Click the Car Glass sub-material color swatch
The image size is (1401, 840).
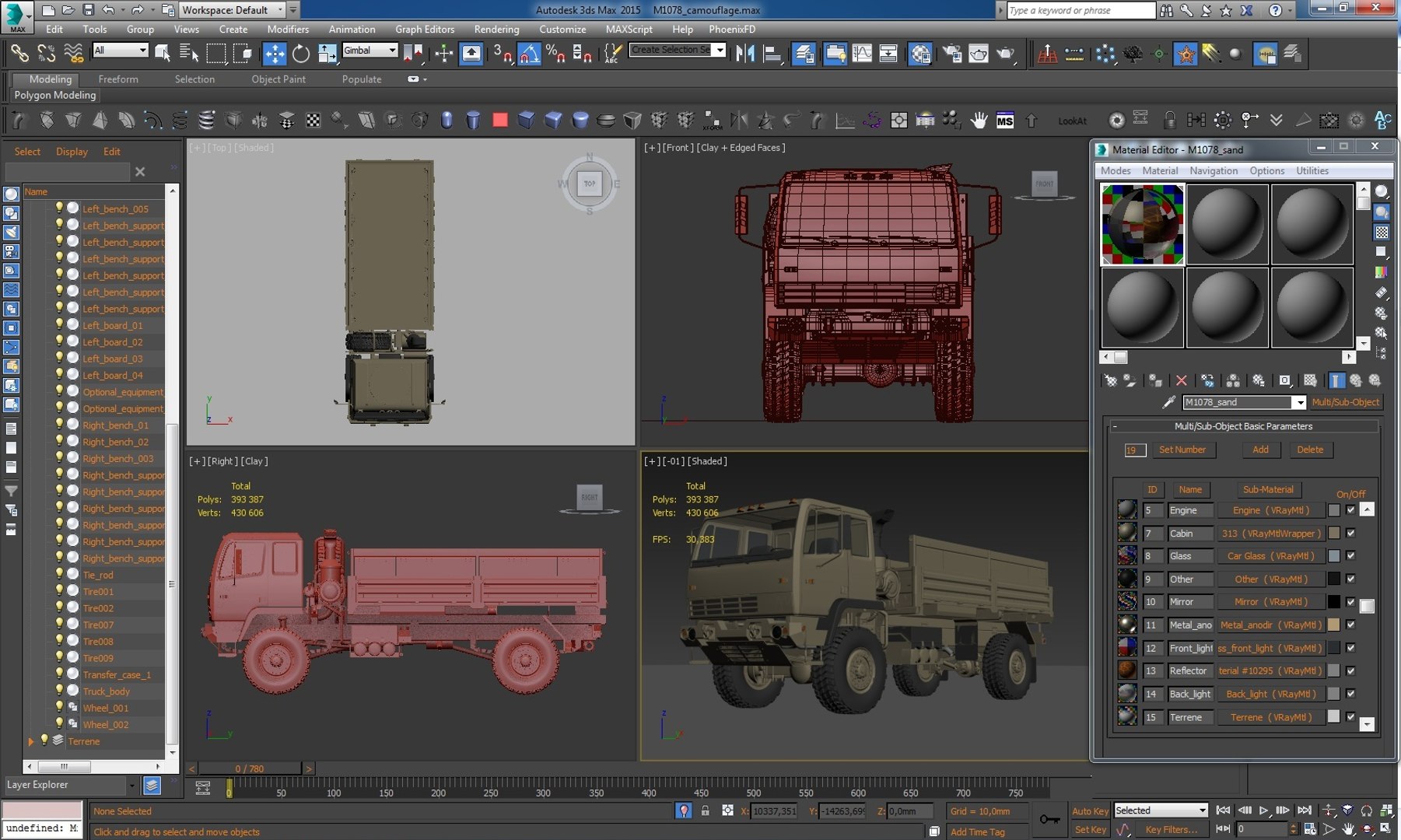click(x=1333, y=555)
